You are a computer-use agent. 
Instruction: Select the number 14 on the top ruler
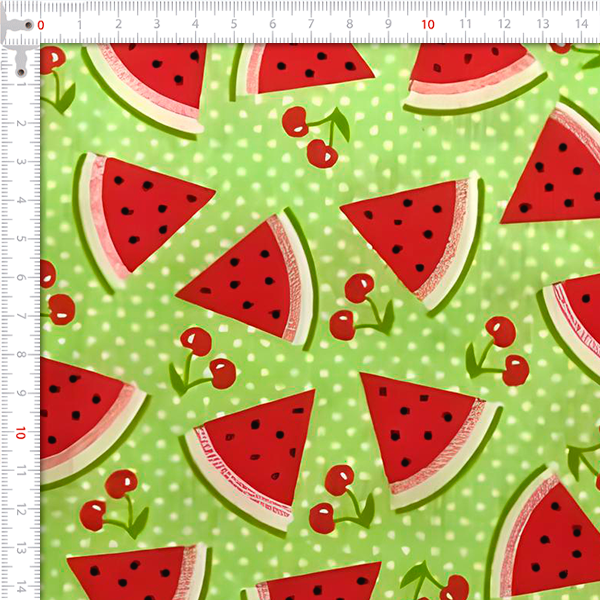click(581, 24)
